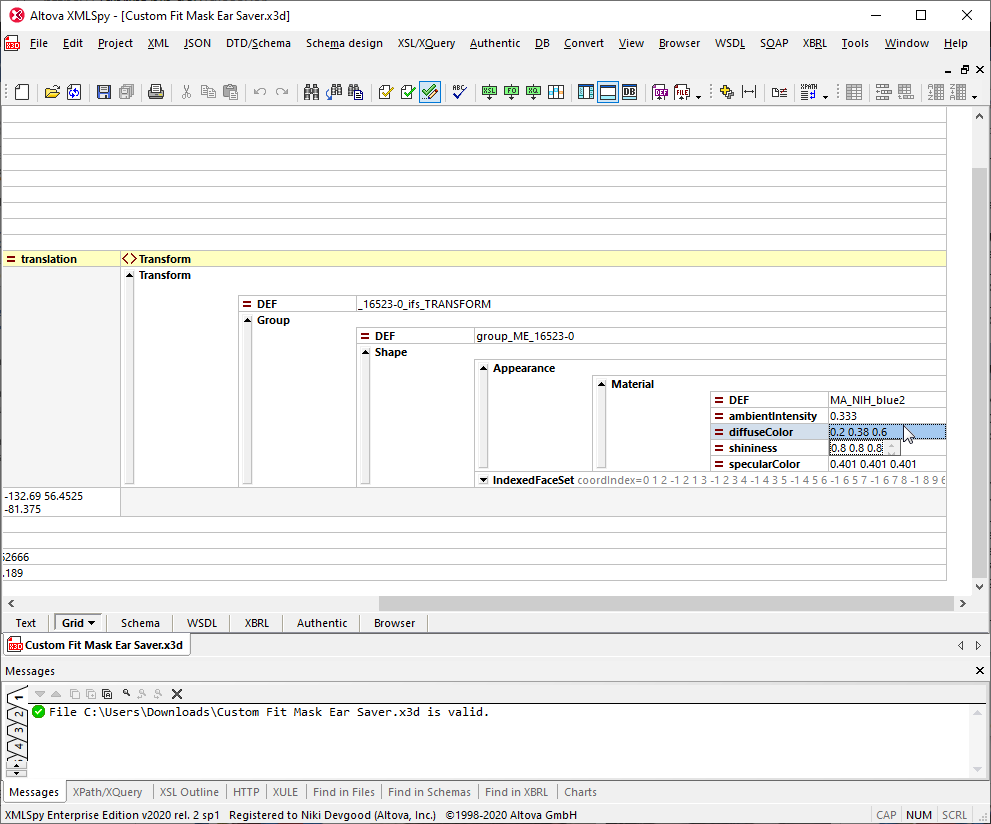Toggle the DB view mode button

point(628,91)
